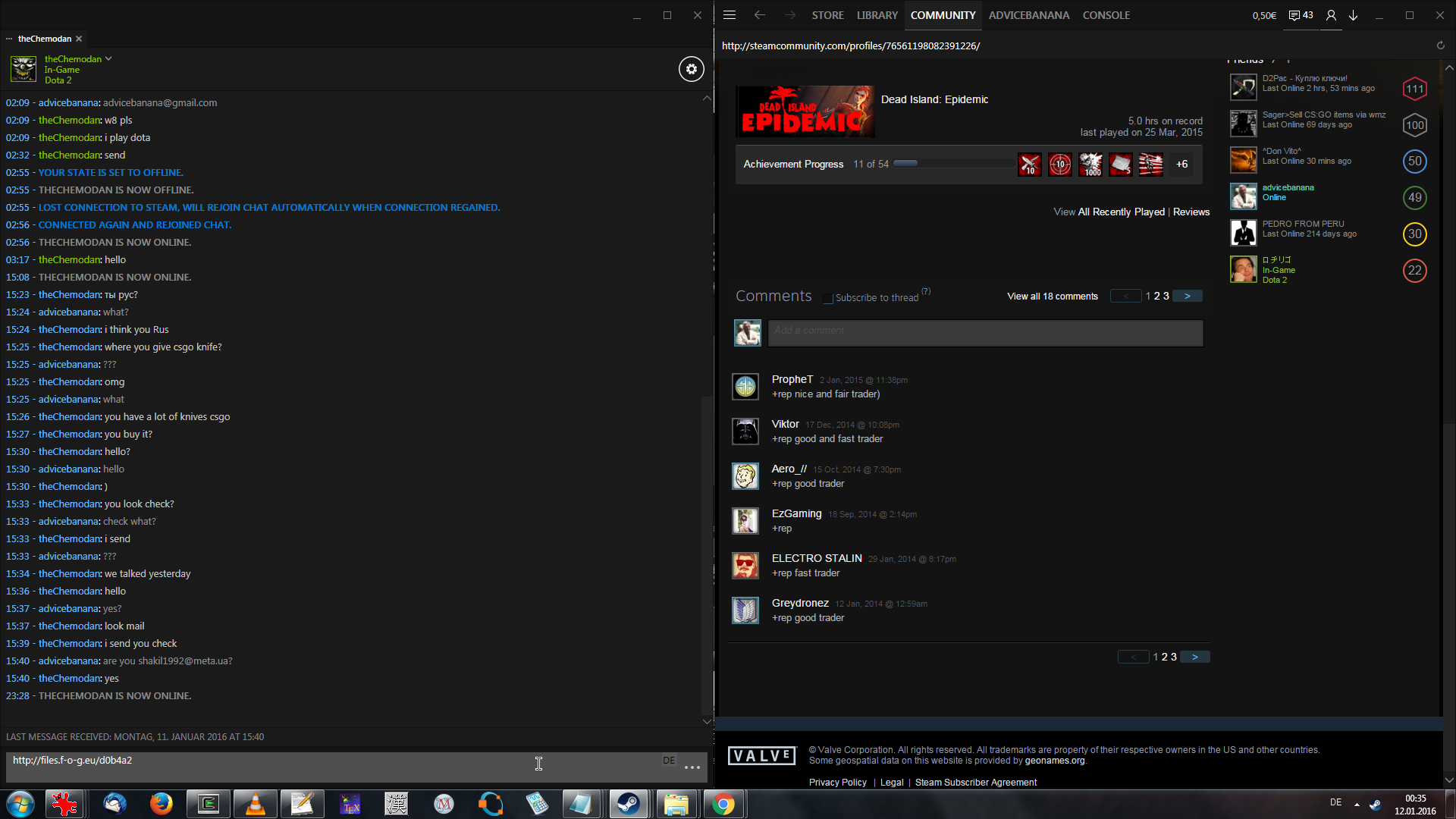Reload page with refresh icon
1456x819 pixels.
click(x=1440, y=45)
